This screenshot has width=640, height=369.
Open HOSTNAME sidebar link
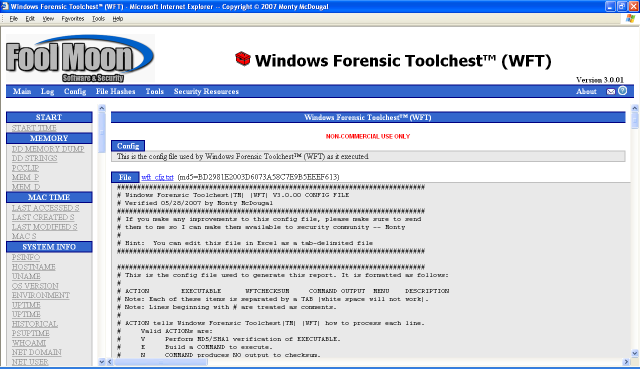pos(33,267)
